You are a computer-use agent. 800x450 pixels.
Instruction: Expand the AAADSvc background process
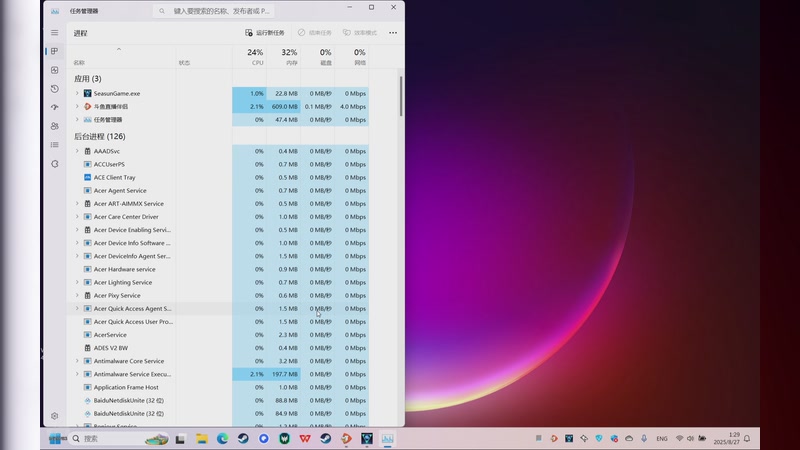coord(77,151)
